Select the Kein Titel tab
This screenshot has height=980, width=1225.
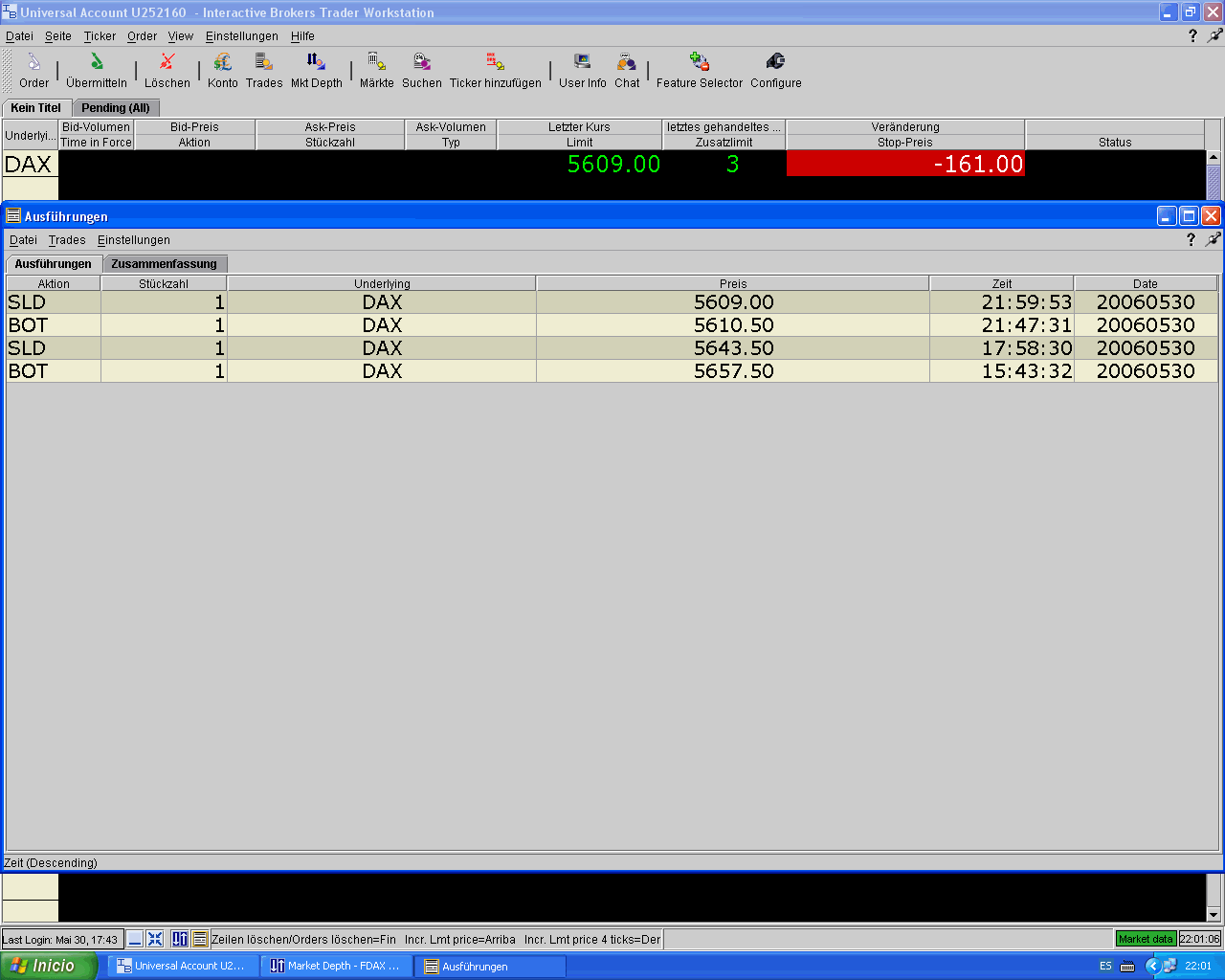36,108
